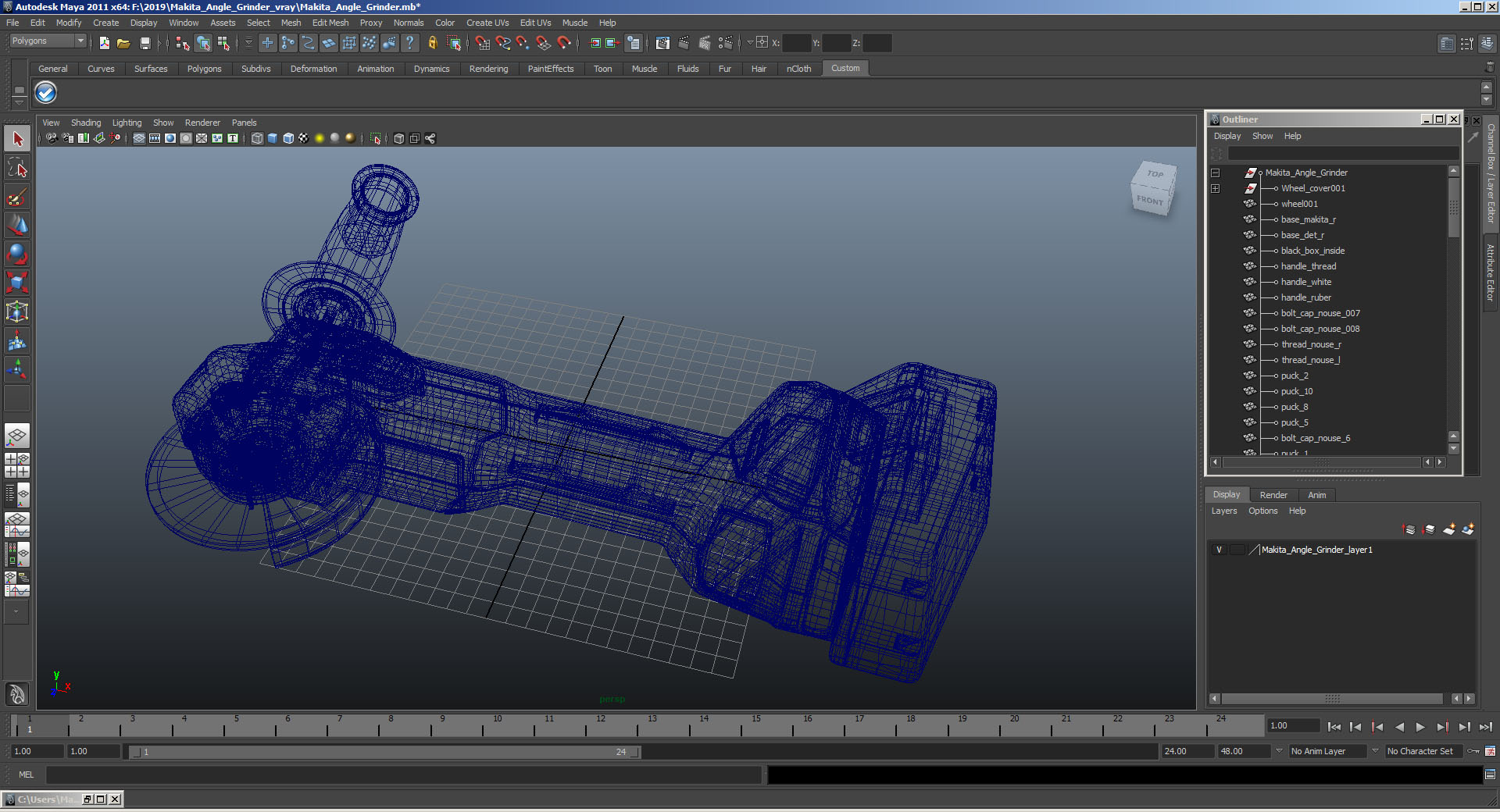
Task: Expand the transform input mode arrow
Action: click(749, 43)
